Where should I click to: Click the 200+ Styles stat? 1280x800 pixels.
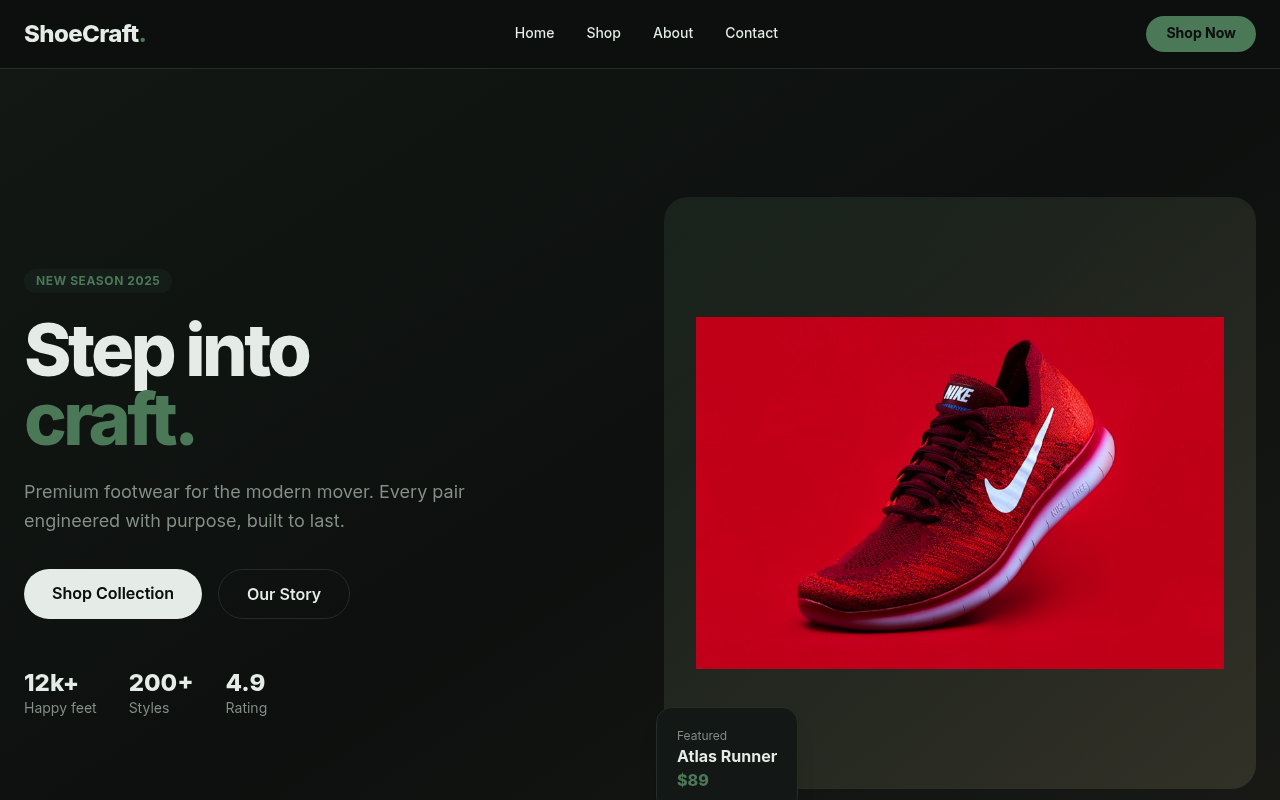(161, 693)
